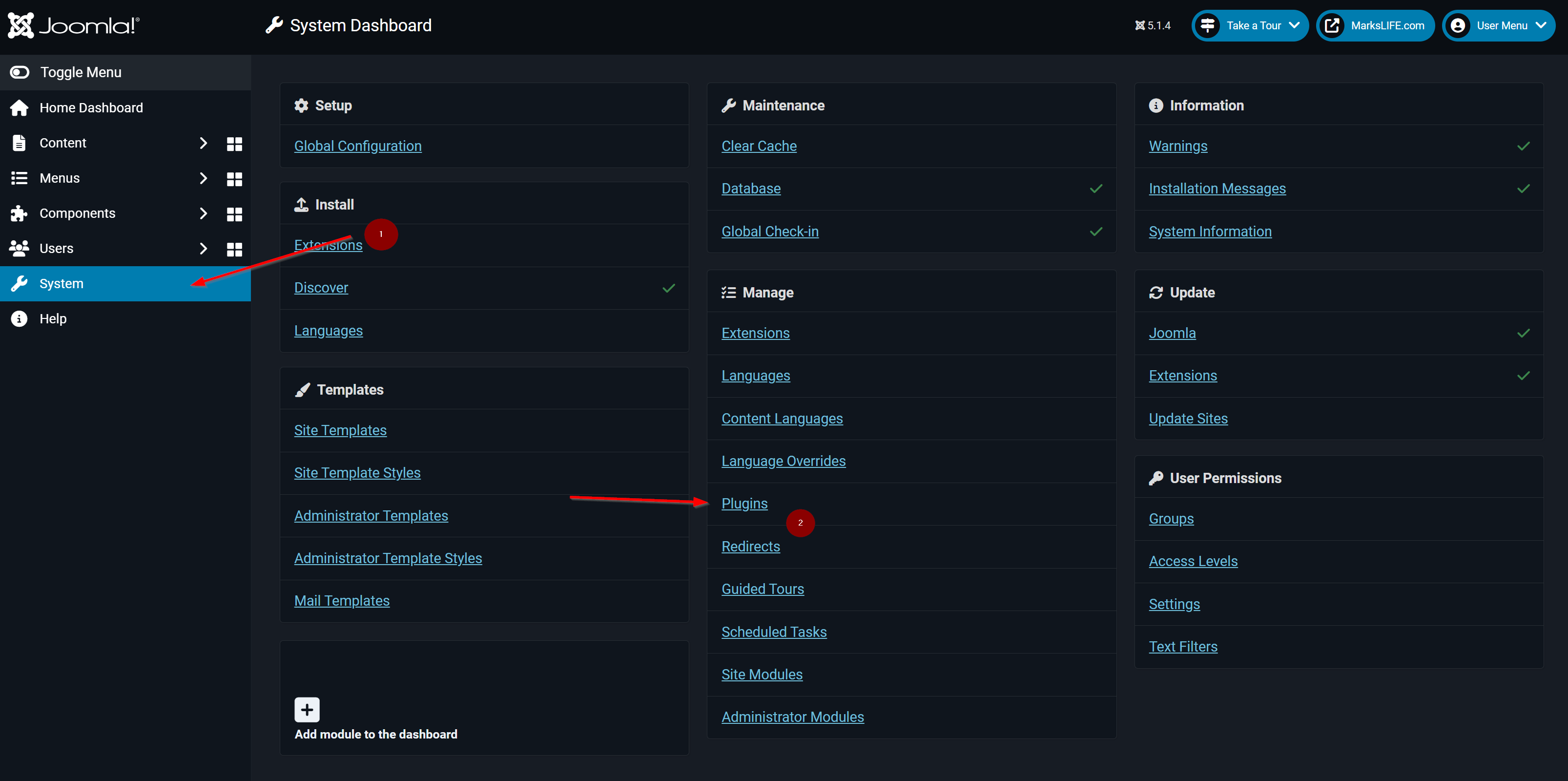Expand the Users submenu chevron
Screen dimensions: 1568x781
(x=203, y=249)
